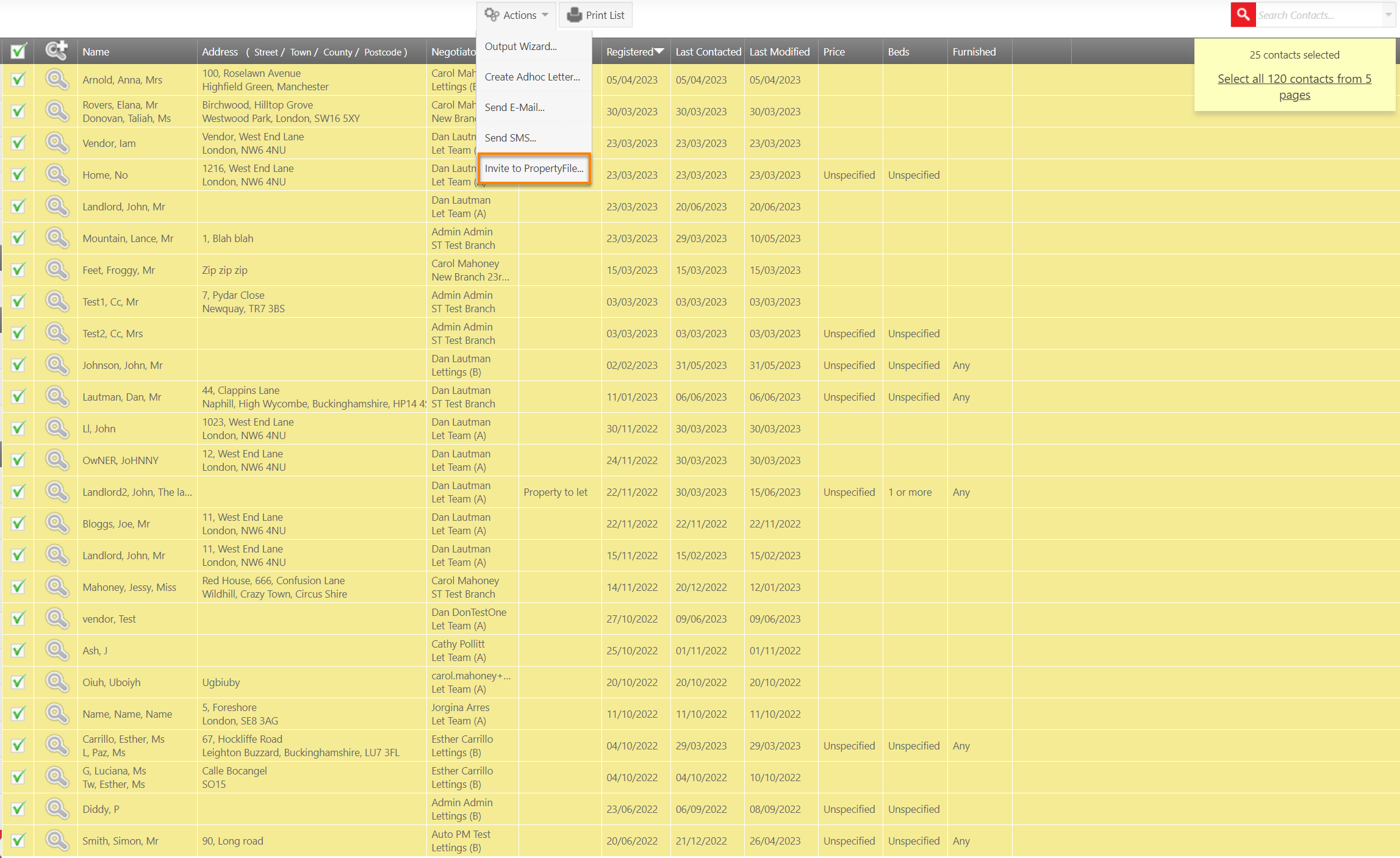View Ash, J record magnifier icon

point(57,651)
